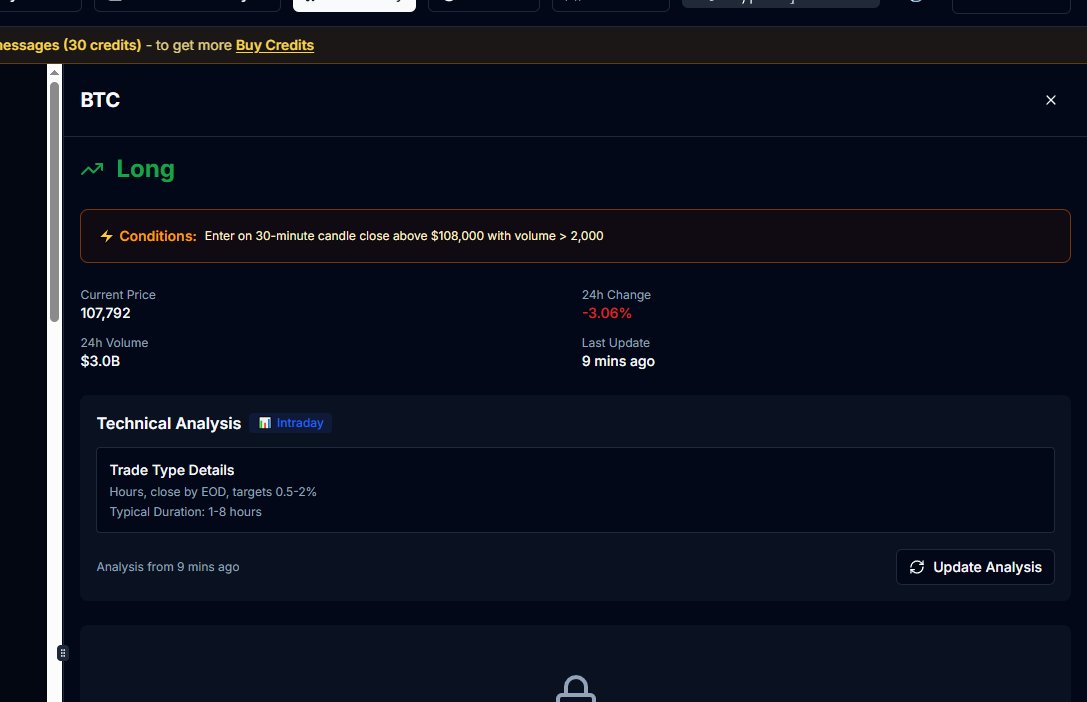Click the BTC panel title
Screen dimensions: 1087x702
pyautogui.click(x=101, y=100)
